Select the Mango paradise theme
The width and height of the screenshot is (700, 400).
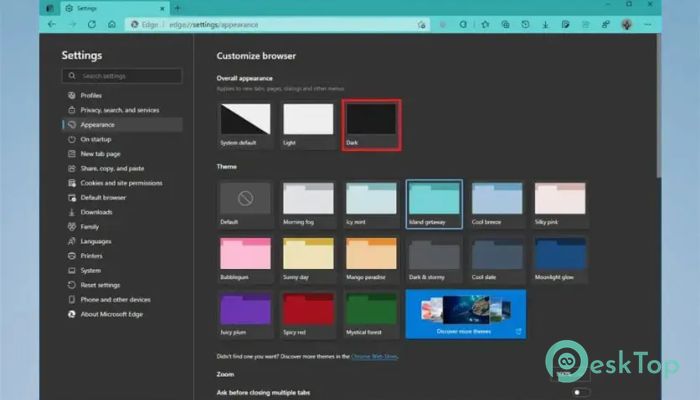[x=371, y=259]
